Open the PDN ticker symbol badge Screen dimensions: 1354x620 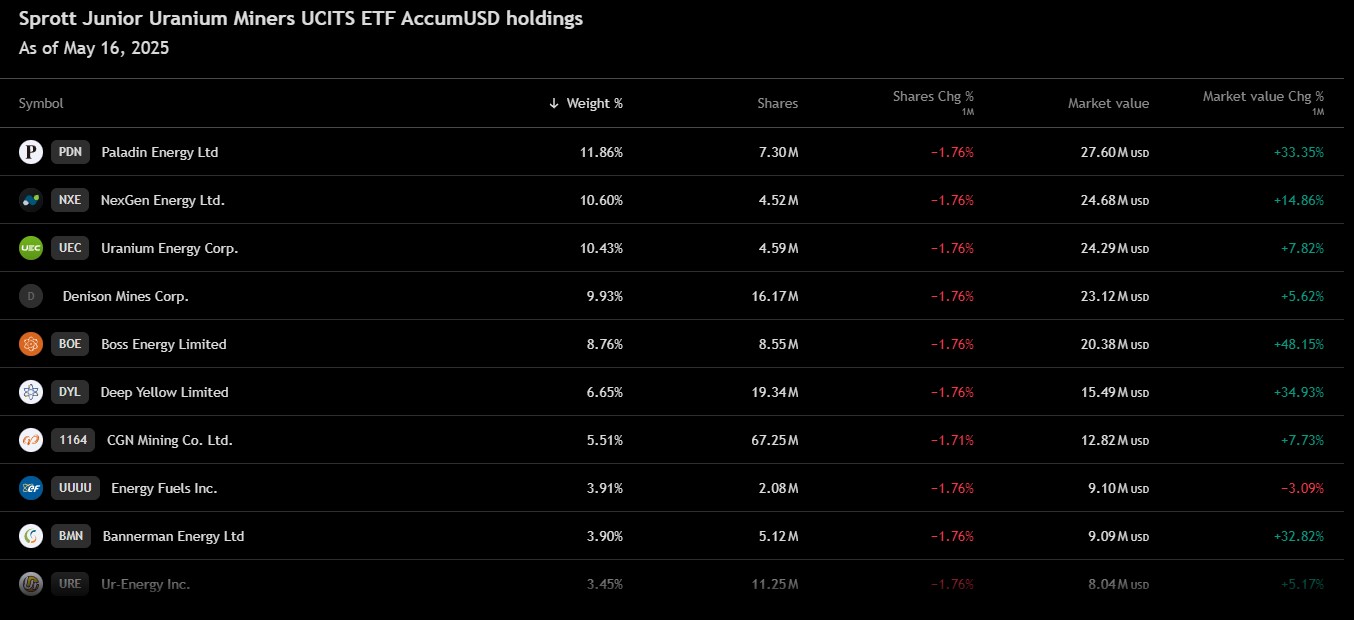pyautogui.click(x=70, y=152)
